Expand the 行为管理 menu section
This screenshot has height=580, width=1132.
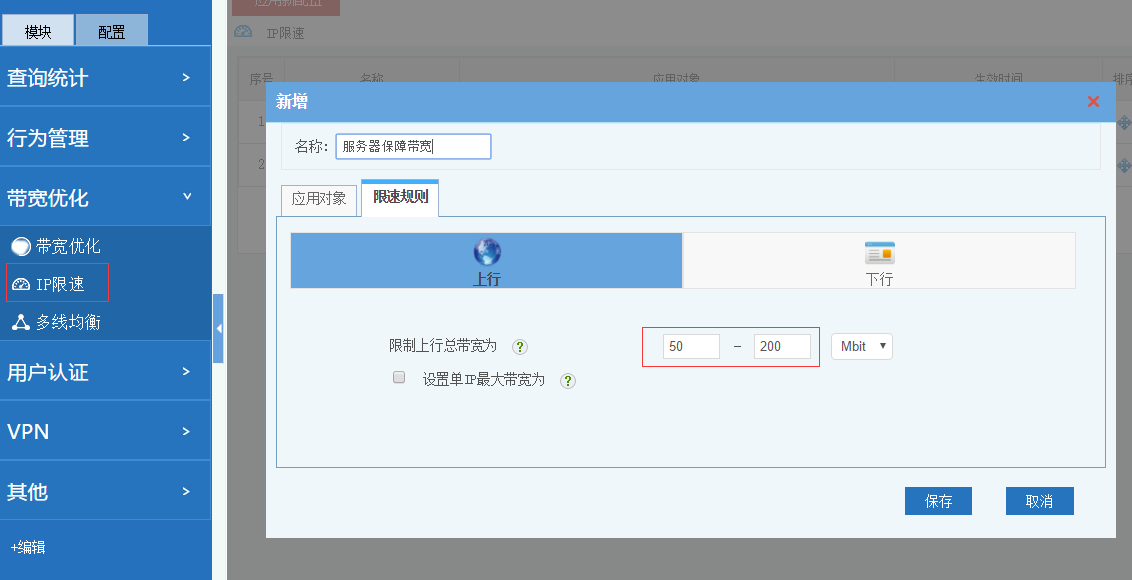tap(105, 138)
